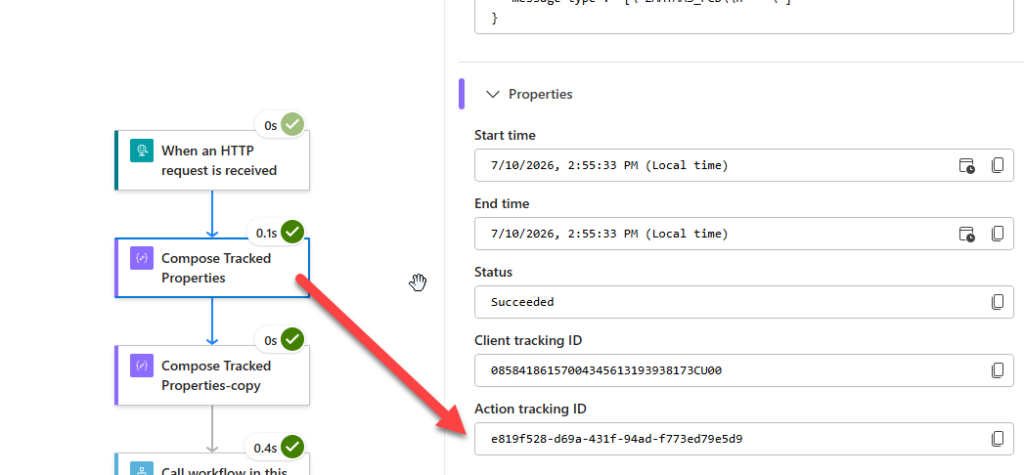This screenshot has height=475, width=1024.
Task: Copy the Status value
Action: tap(997, 302)
